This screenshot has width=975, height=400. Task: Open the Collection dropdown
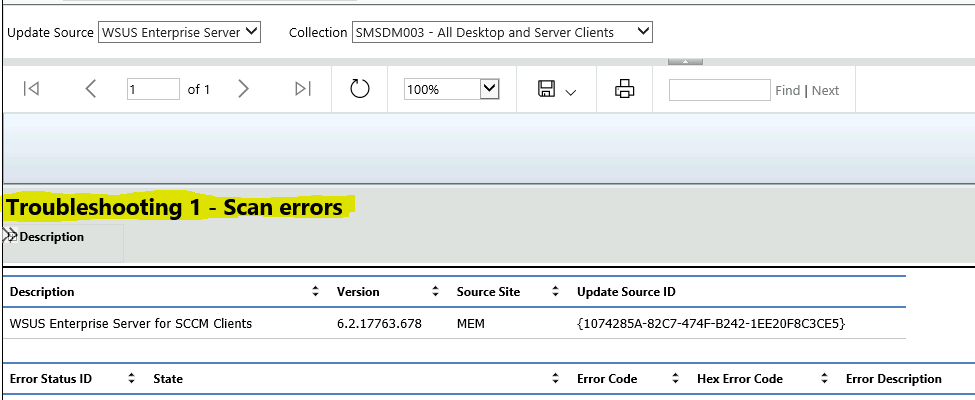pyautogui.click(x=502, y=32)
